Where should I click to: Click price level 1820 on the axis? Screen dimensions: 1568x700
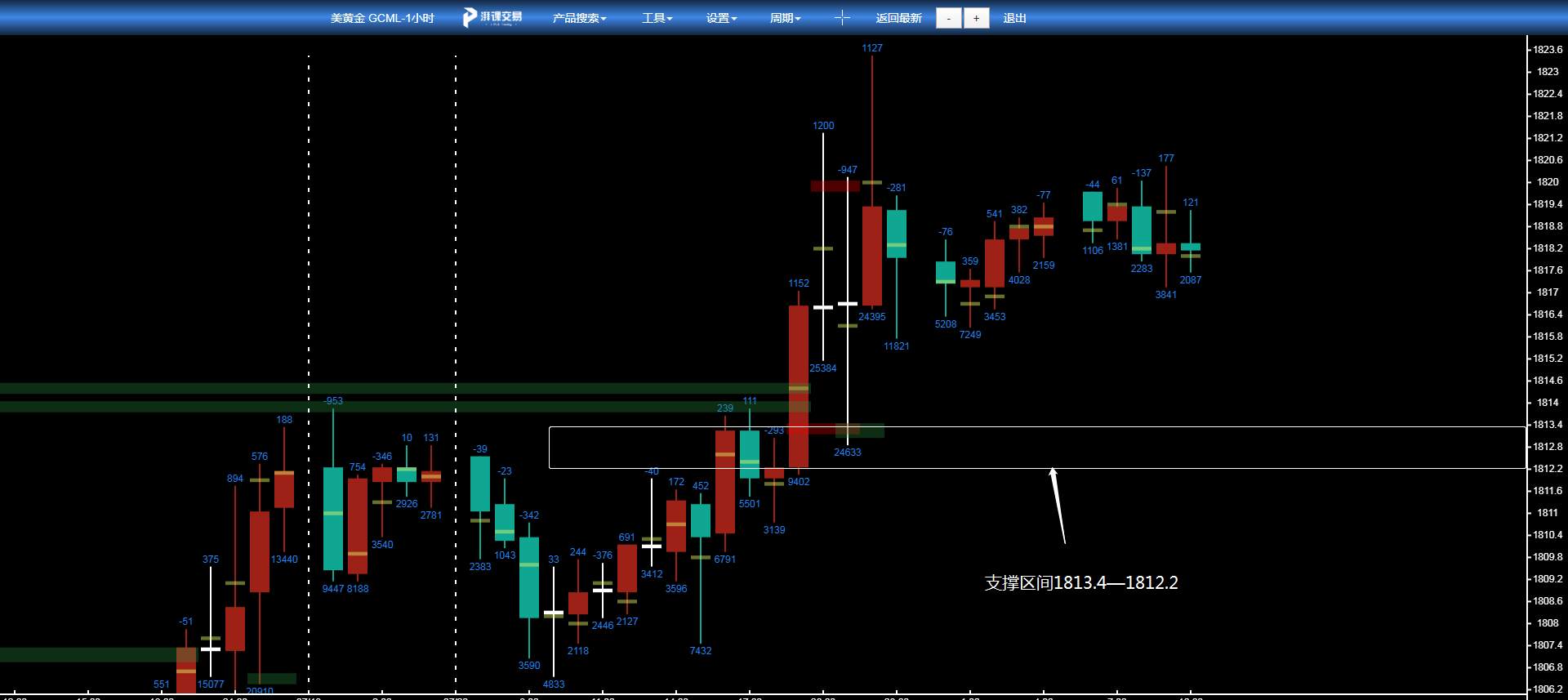1548,182
